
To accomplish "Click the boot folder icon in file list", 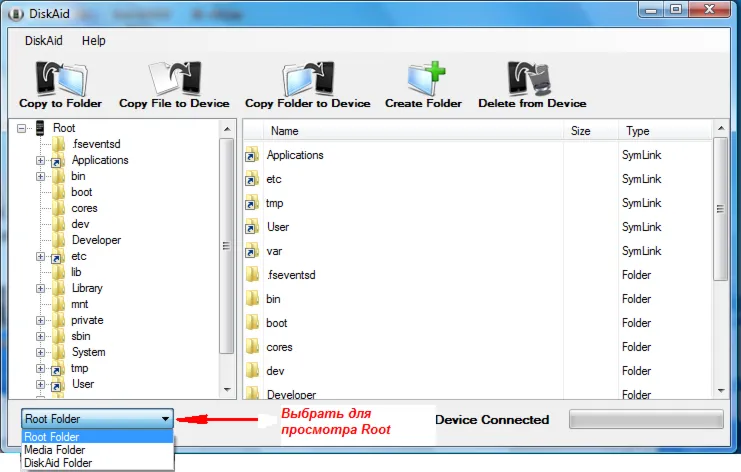I will (x=252, y=323).
